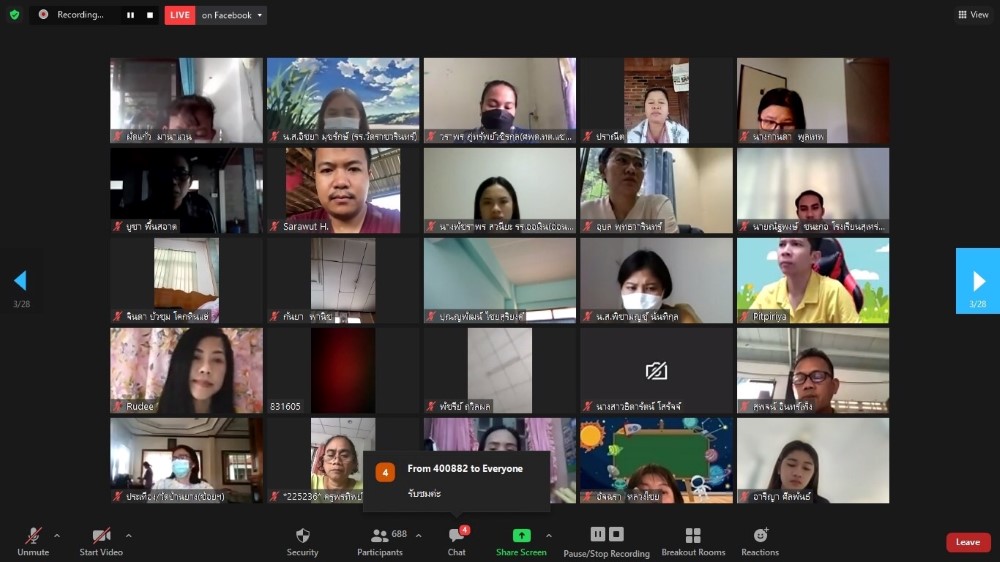This screenshot has width=1000, height=562.
Task: Stop recording using the top-bar stop button
Action: [150, 15]
